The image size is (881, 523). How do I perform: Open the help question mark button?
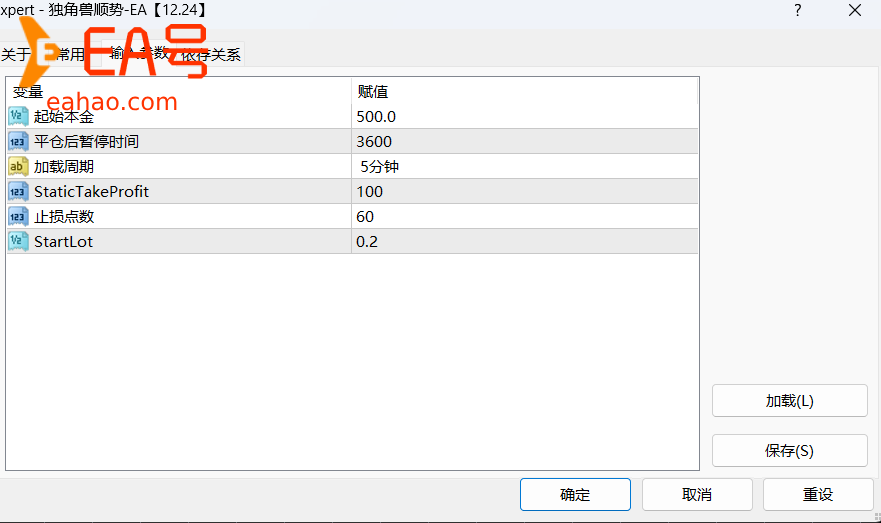coord(797,10)
